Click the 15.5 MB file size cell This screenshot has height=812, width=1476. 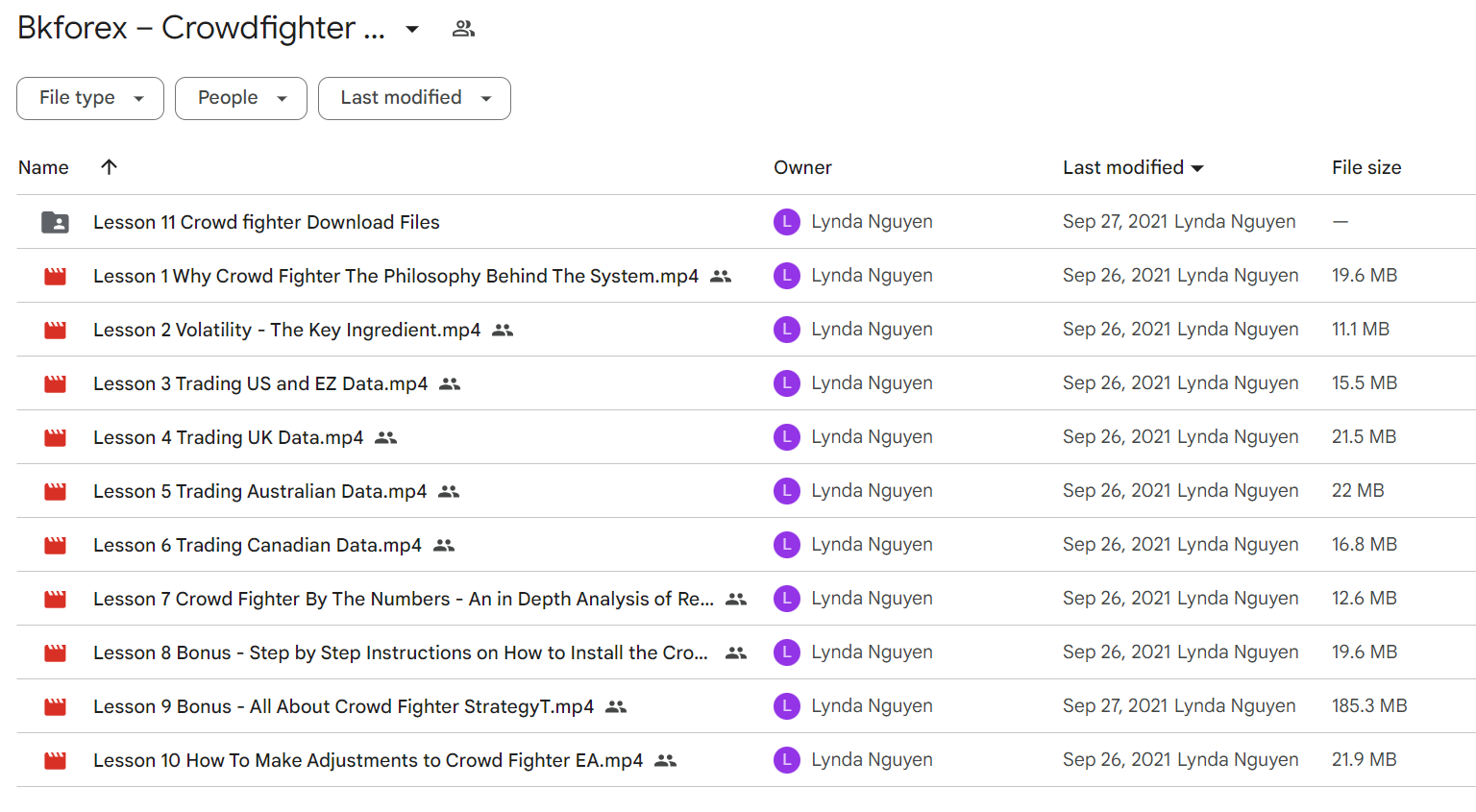pos(1365,383)
